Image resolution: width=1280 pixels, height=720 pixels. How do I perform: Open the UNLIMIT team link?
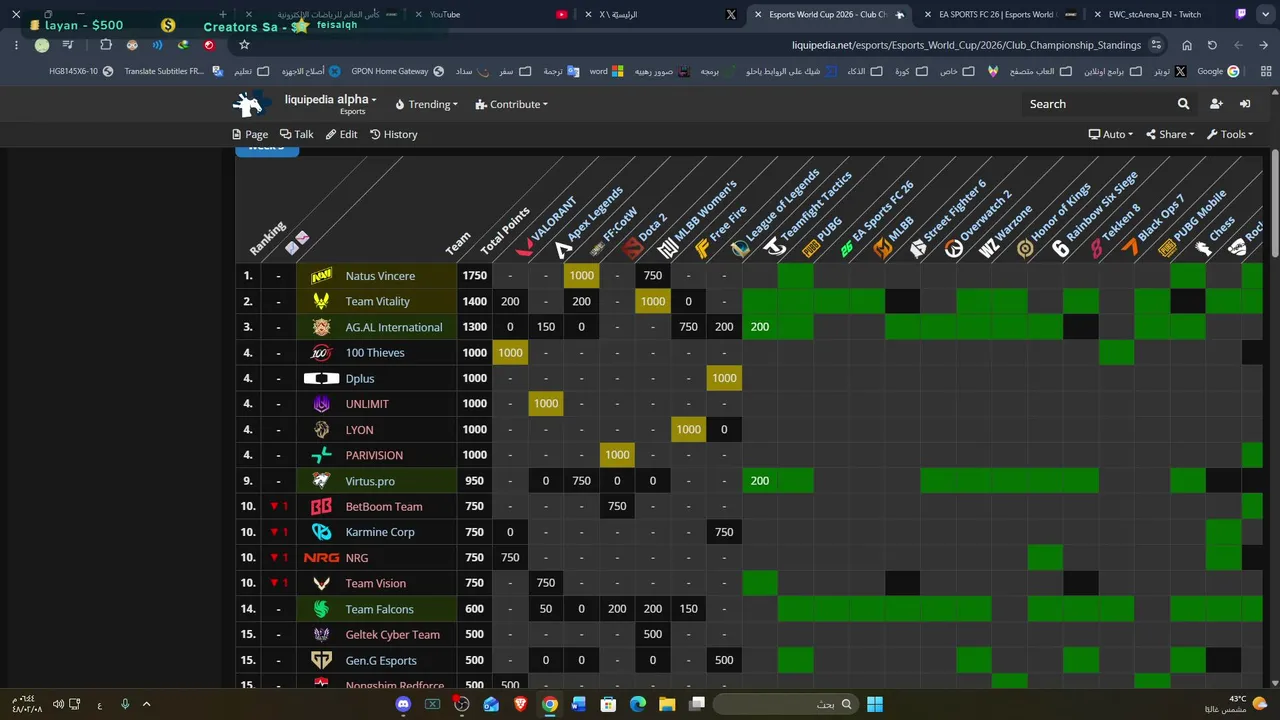pyautogui.click(x=367, y=404)
